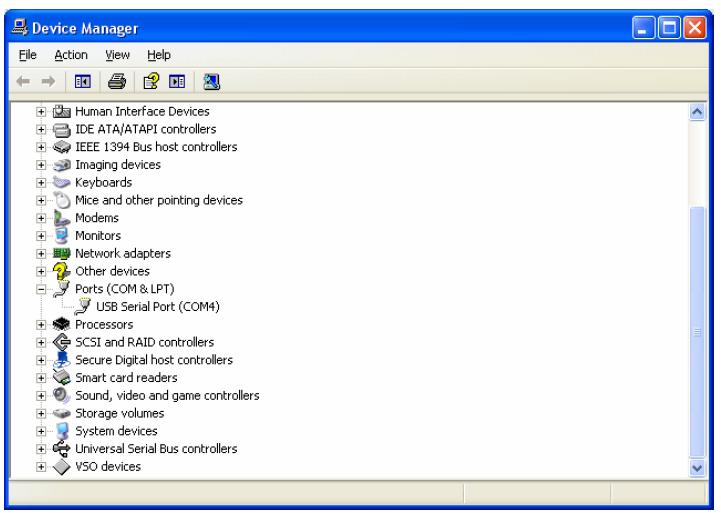Click the Universal Serial Bus controllers icon
This screenshot has width=721, height=513.
pos(62,449)
